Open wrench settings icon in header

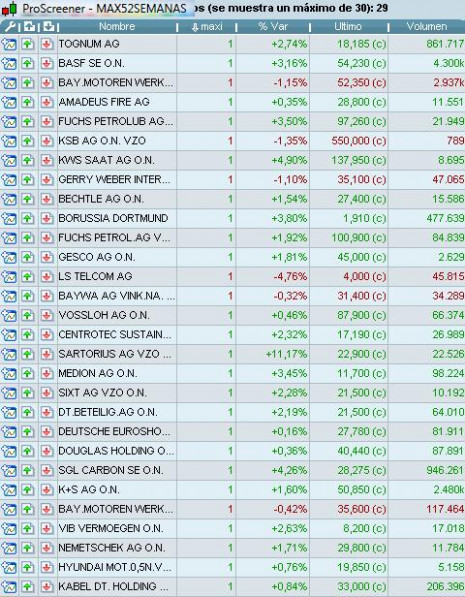coord(9,26)
